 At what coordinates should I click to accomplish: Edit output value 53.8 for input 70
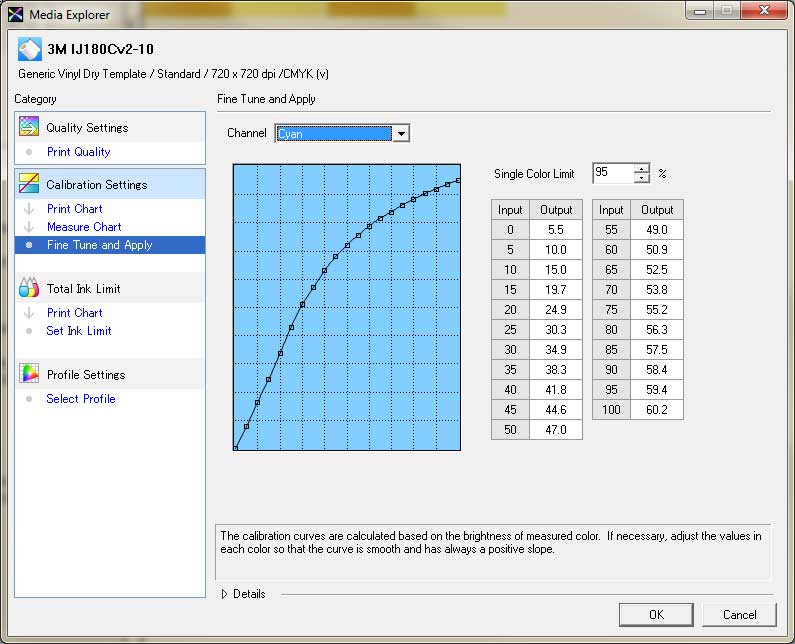[x=657, y=290]
